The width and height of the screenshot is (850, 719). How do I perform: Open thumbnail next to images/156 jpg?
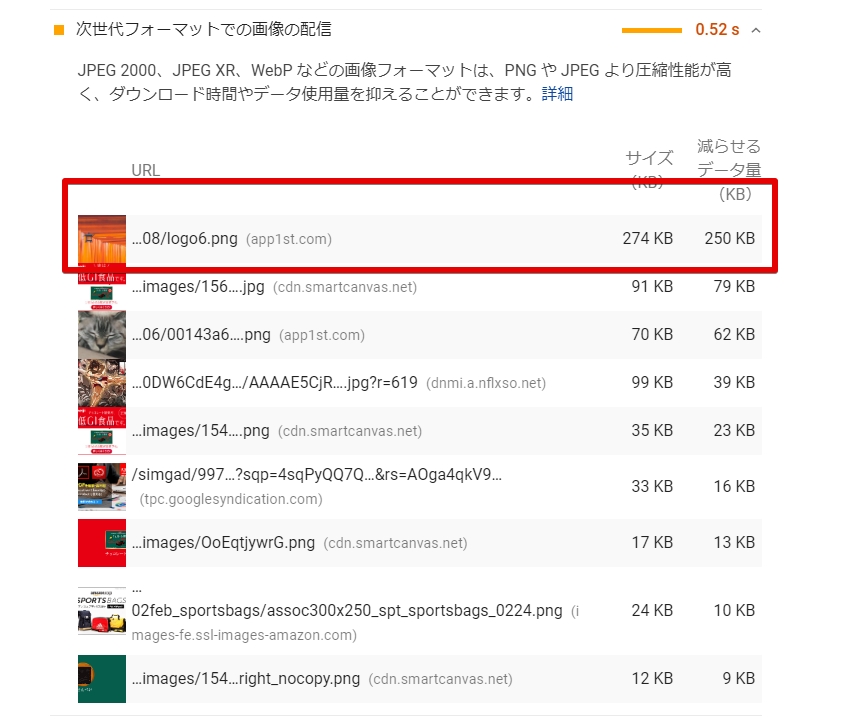102,287
